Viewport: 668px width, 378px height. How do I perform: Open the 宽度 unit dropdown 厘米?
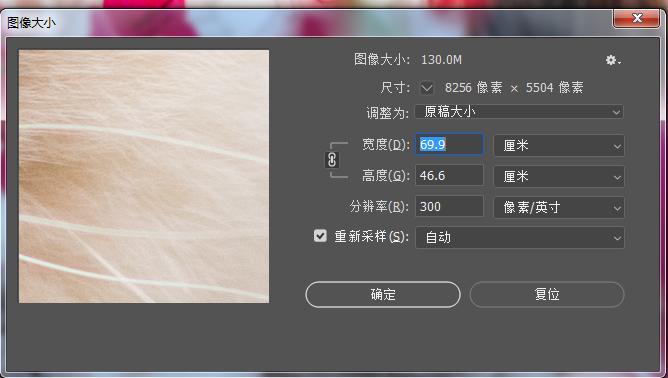[559, 146]
